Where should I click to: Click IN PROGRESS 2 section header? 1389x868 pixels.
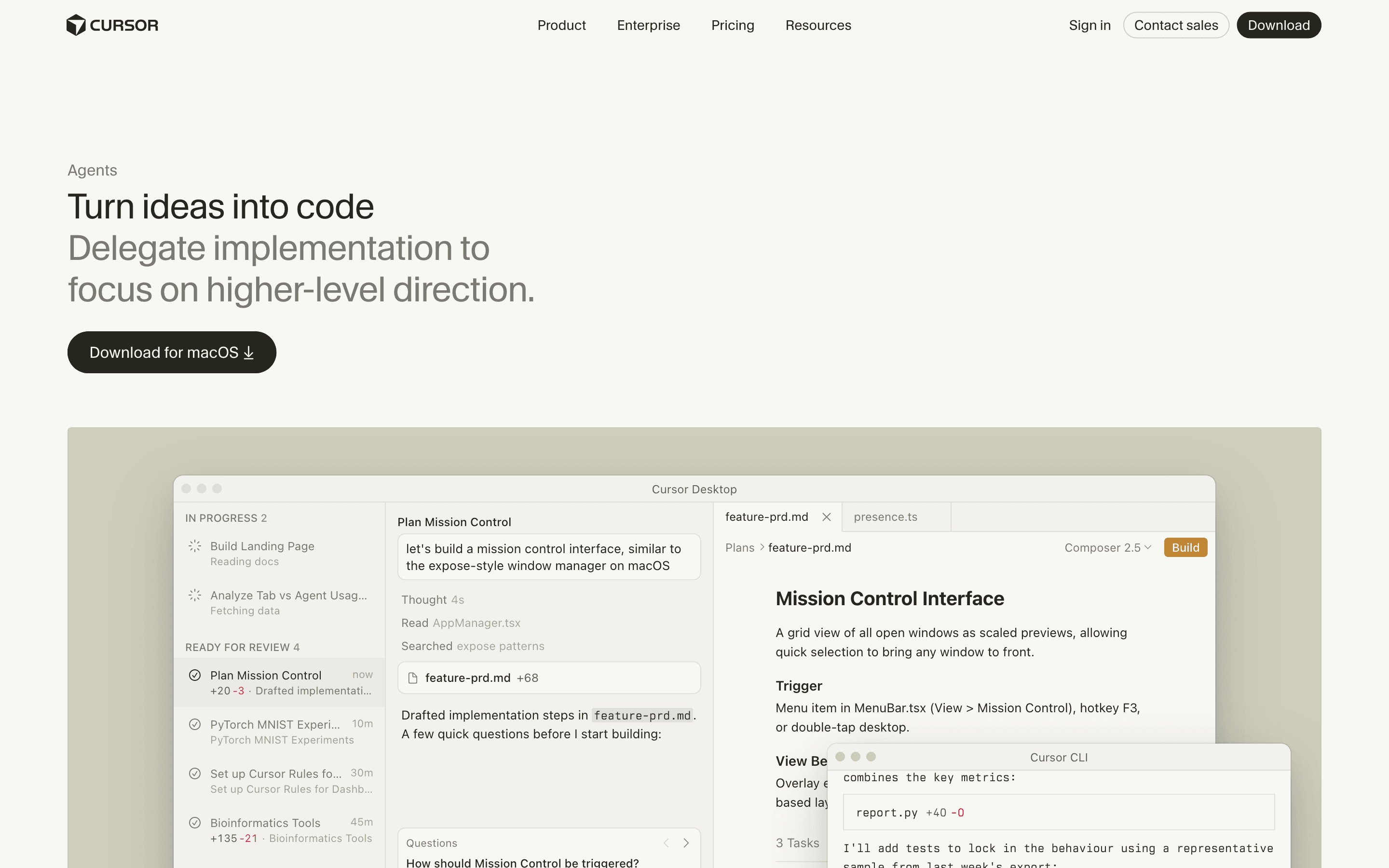(226, 518)
